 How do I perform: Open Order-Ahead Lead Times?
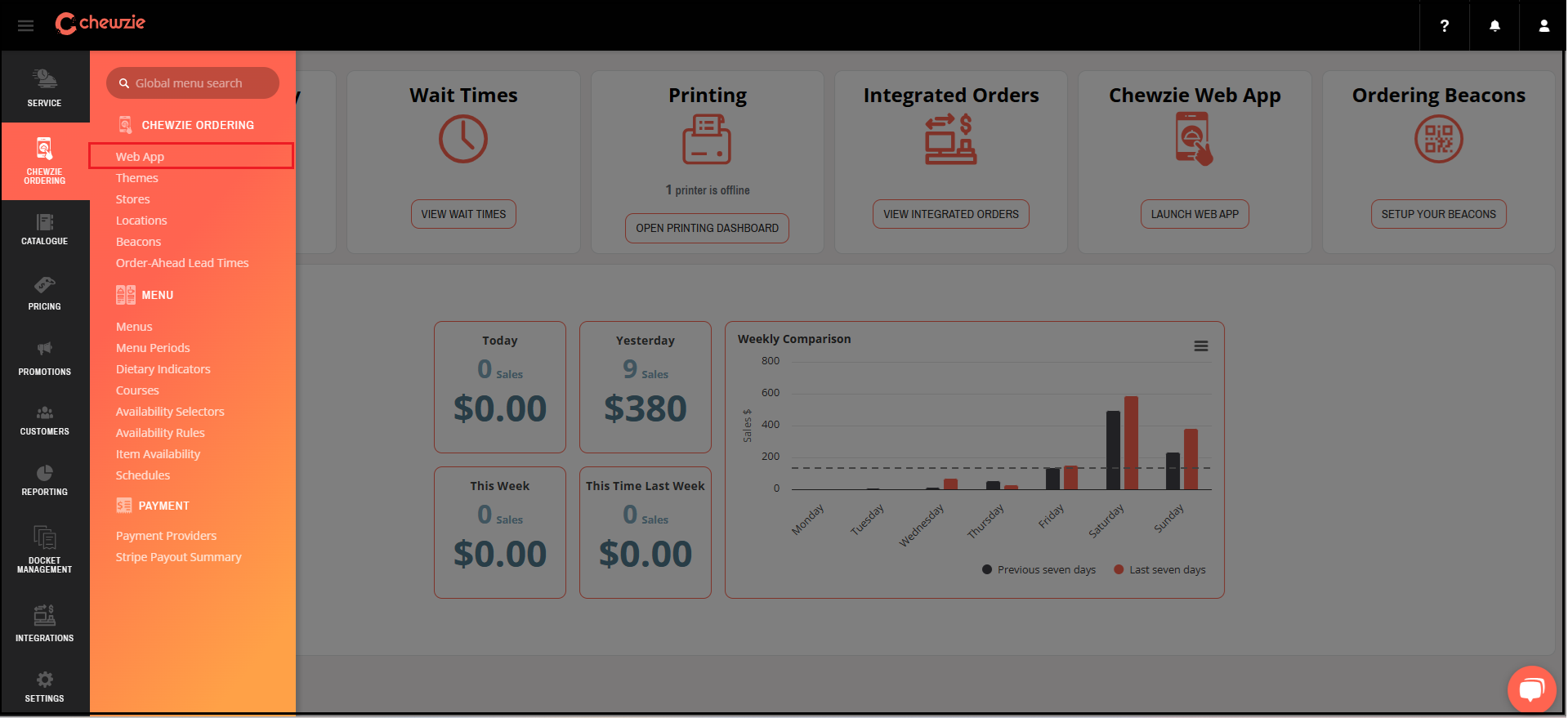pos(182,263)
